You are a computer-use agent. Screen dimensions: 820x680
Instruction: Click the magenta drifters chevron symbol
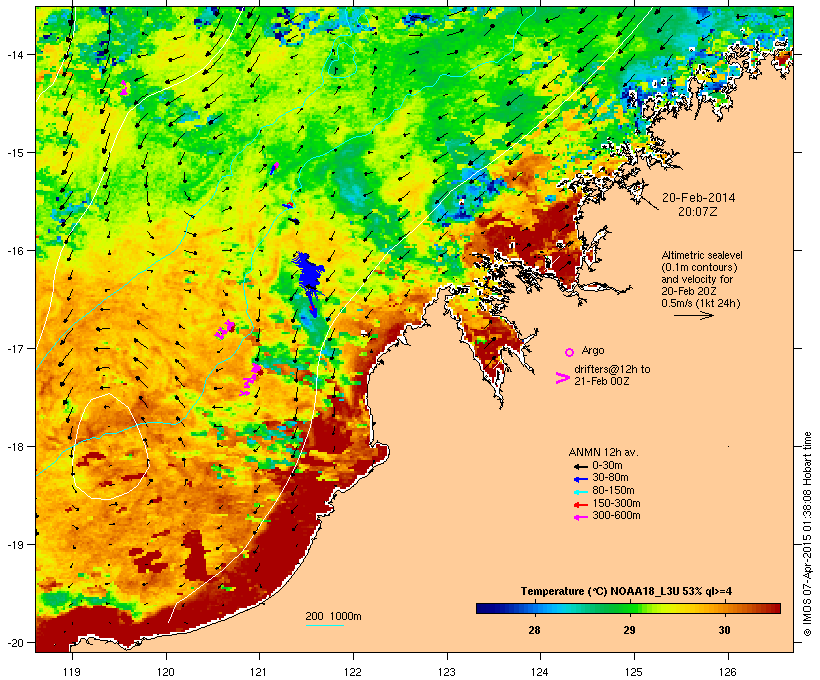pyautogui.click(x=562, y=378)
